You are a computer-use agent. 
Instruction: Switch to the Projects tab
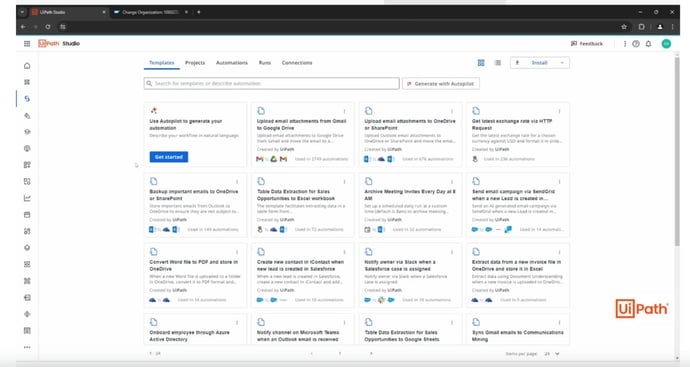click(x=195, y=63)
